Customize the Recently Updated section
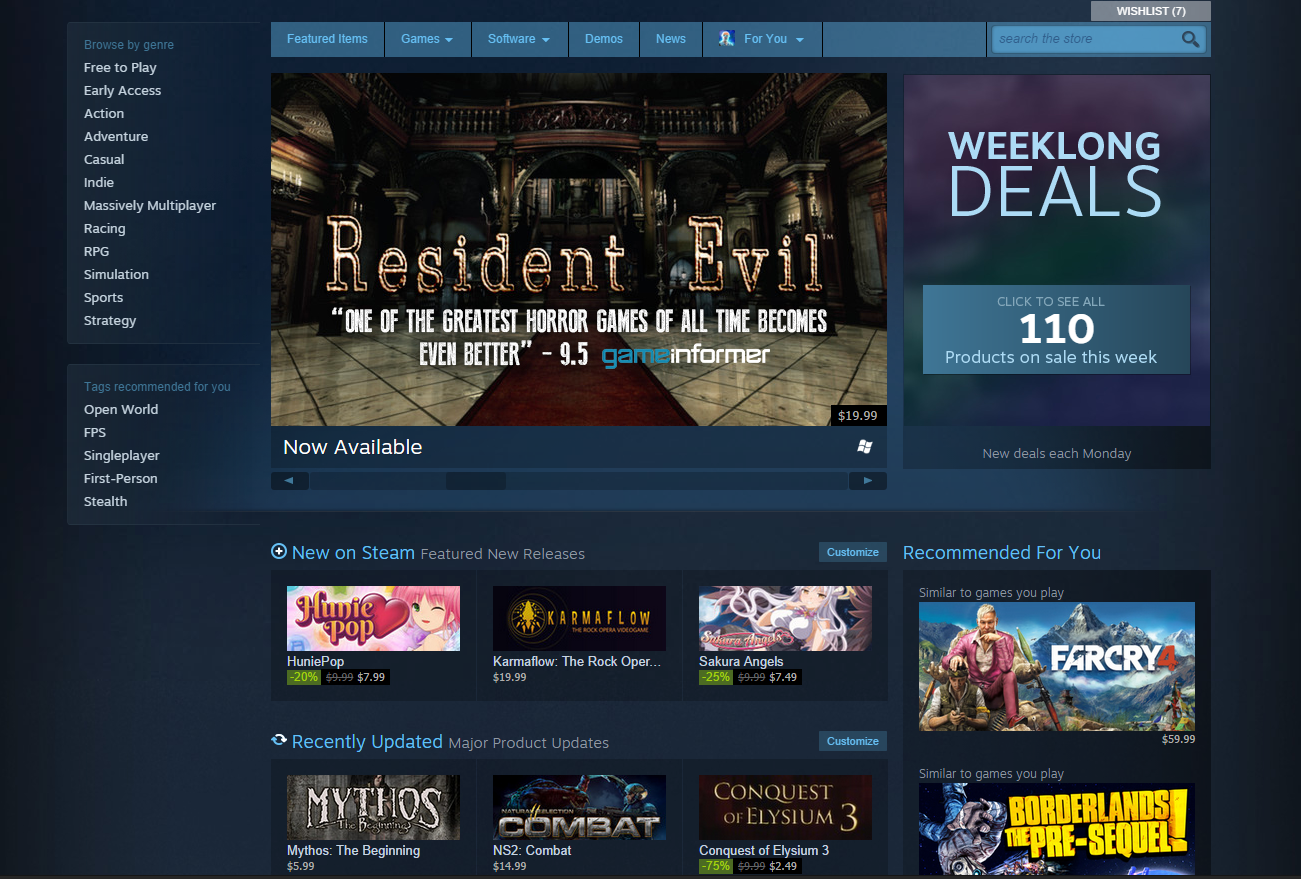 click(853, 741)
